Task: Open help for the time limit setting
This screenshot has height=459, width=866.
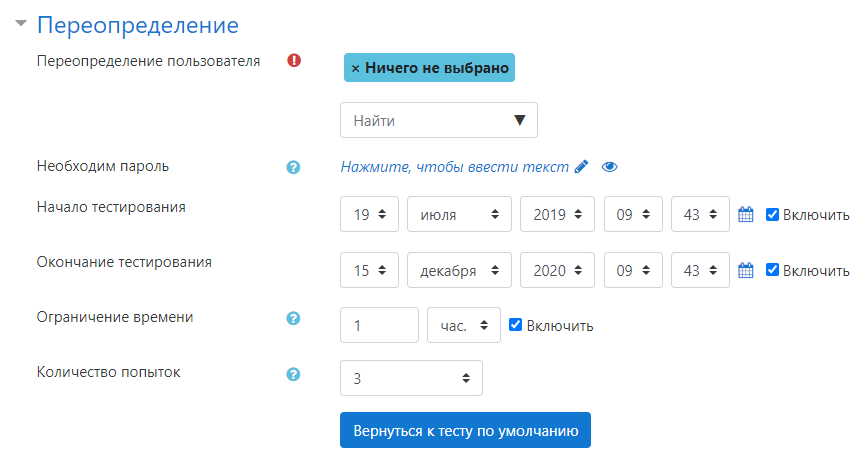Action: pyautogui.click(x=294, y=319)
